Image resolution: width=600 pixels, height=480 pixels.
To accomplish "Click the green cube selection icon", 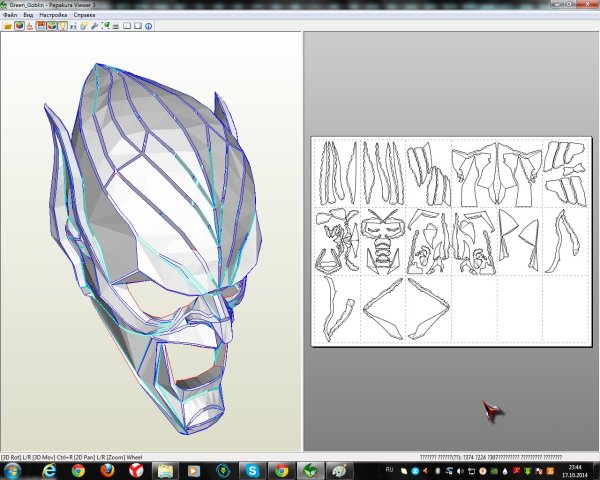I will [x=105, y=26].
